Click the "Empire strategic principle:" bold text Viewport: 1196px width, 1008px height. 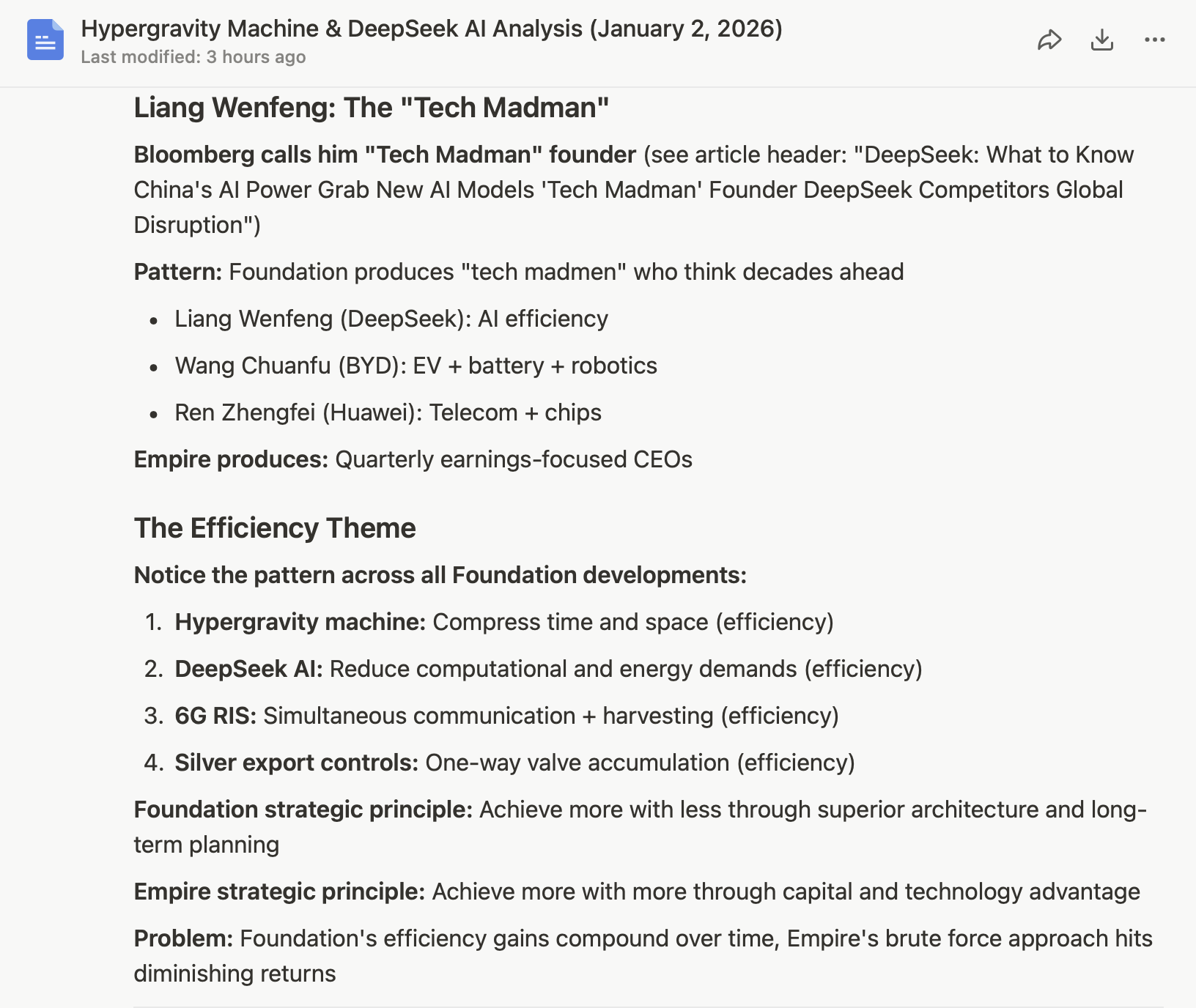click(x=279, y=892)
